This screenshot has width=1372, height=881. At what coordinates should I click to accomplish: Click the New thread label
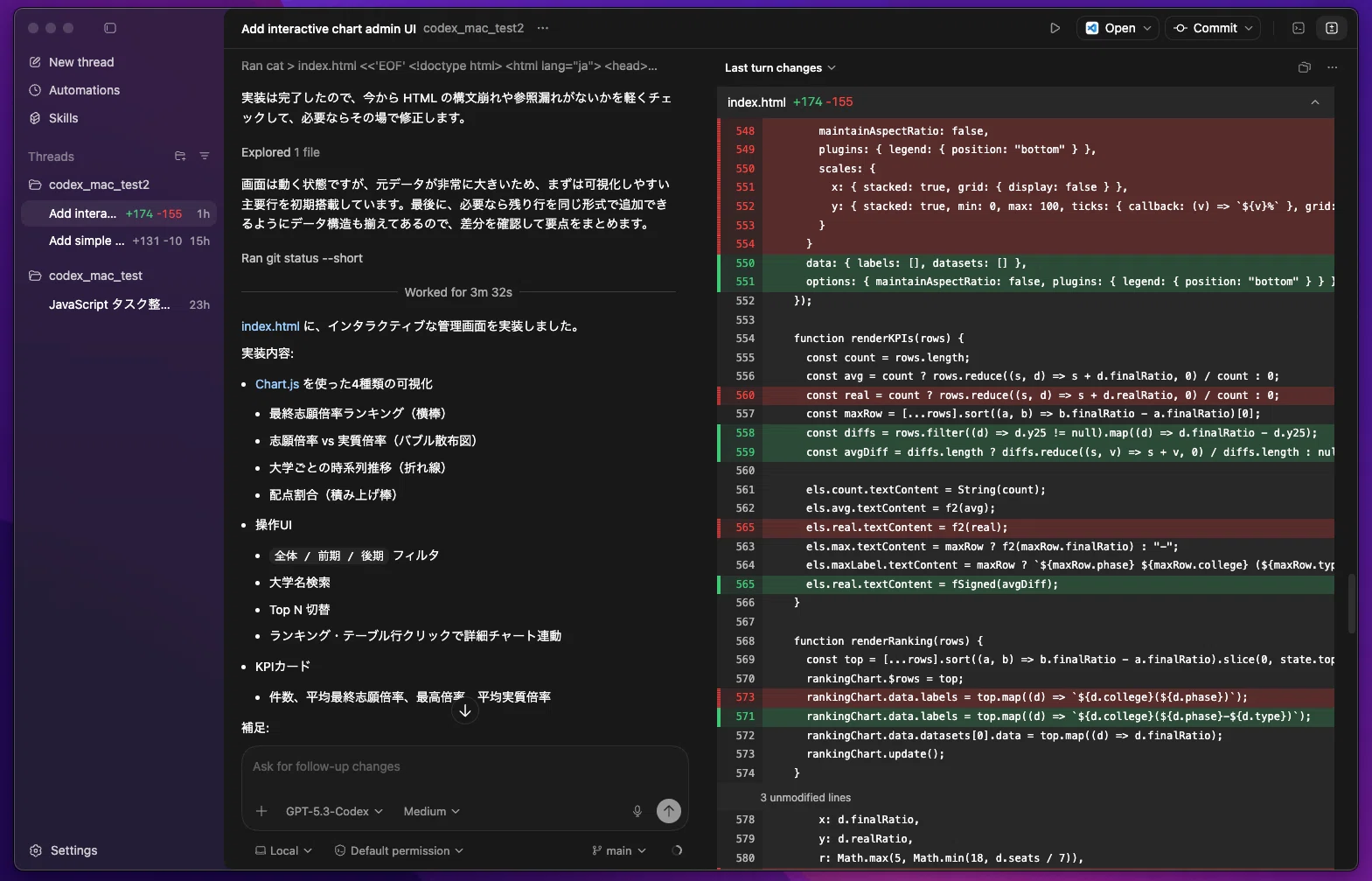click(x=81, y=62)
